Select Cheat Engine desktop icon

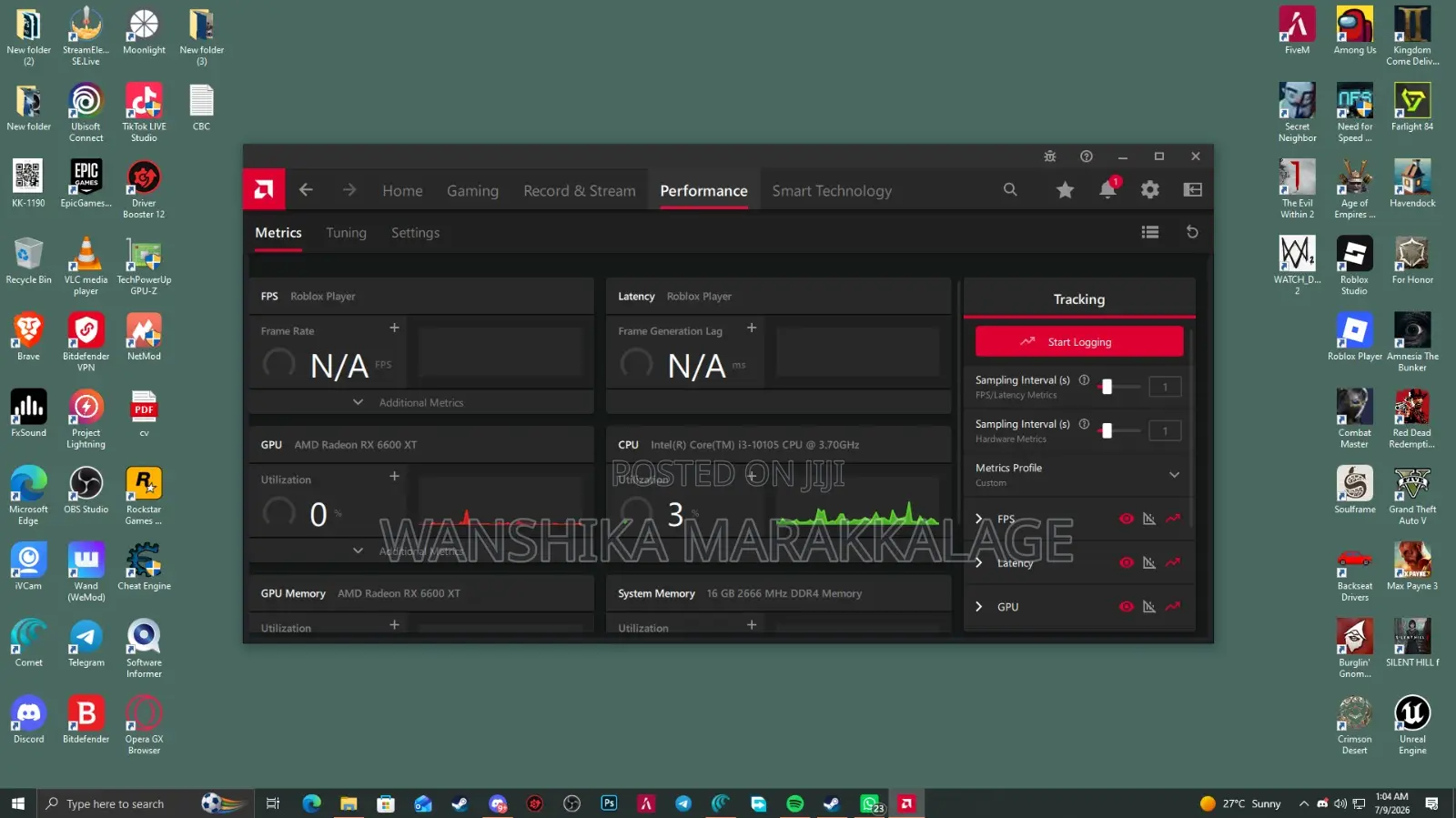pyautogui.click(x=144, y=566)
